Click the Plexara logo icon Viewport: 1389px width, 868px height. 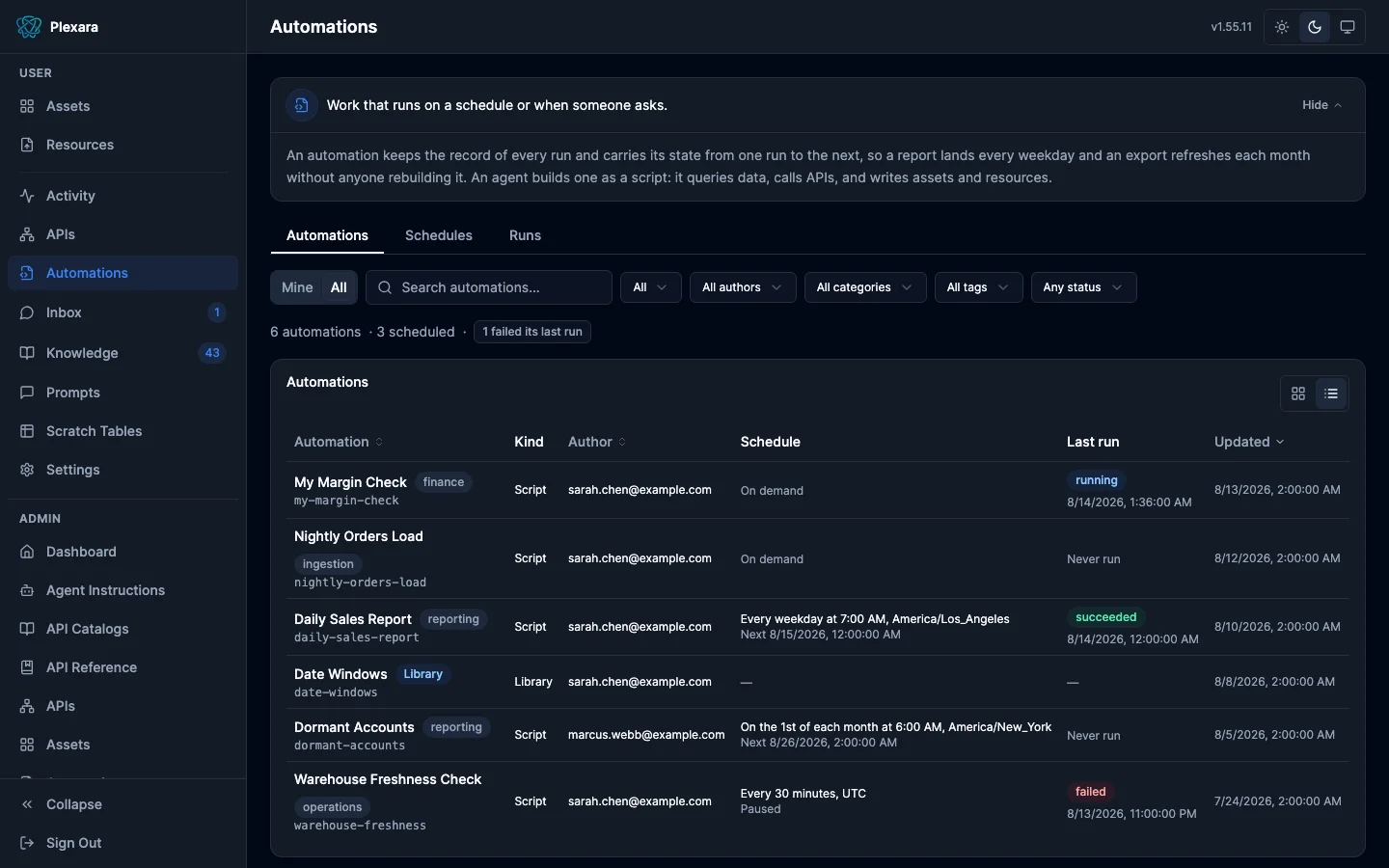pos(29,27)
